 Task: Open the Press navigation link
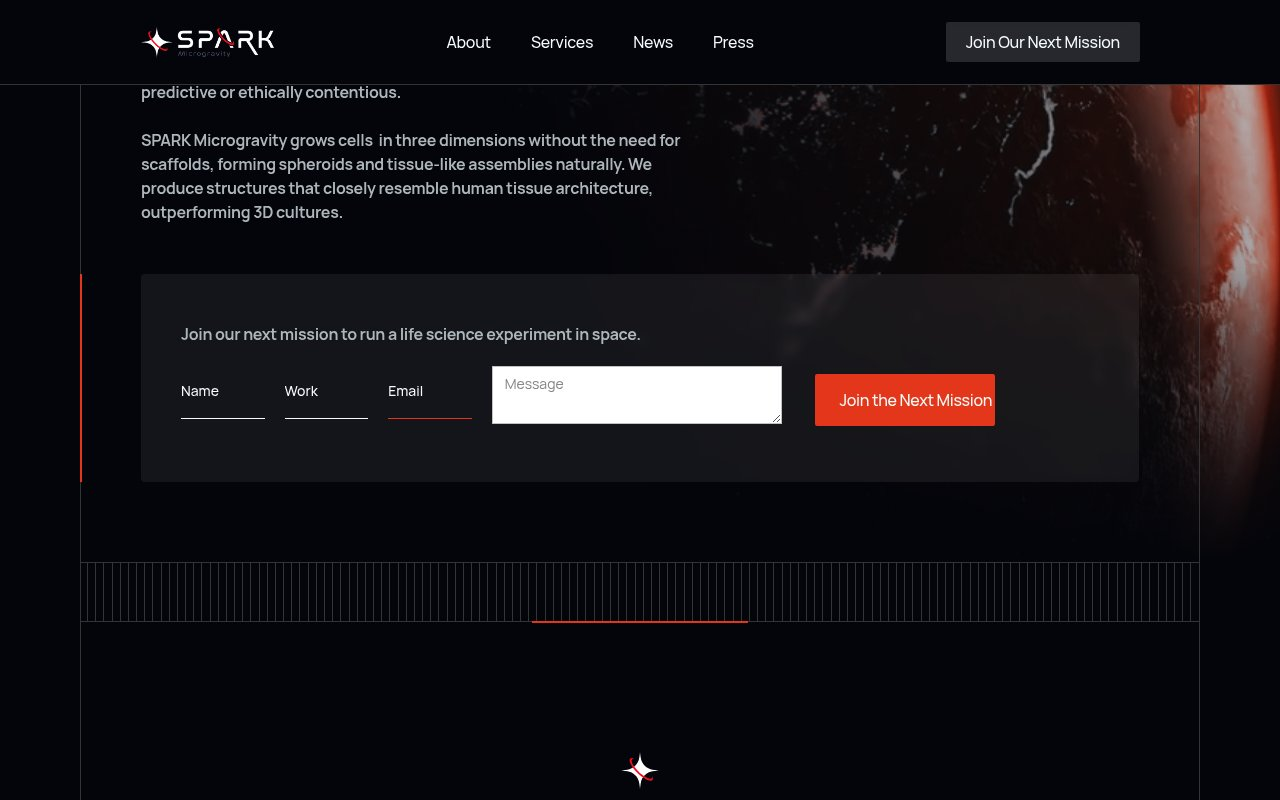pyautogui.click(x=733, y=42)
